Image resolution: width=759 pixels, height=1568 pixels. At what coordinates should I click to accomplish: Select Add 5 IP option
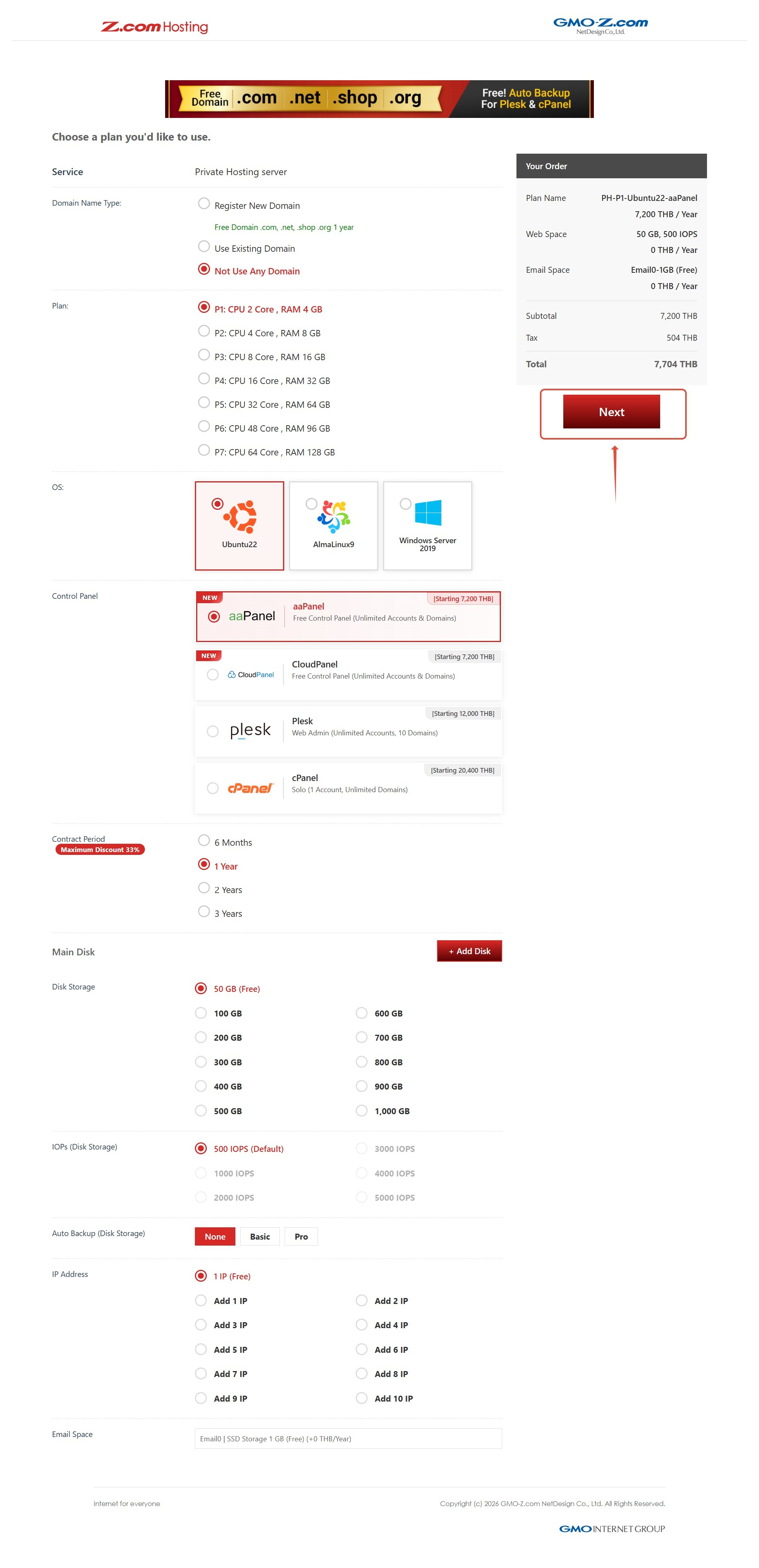pos(201,1350)
